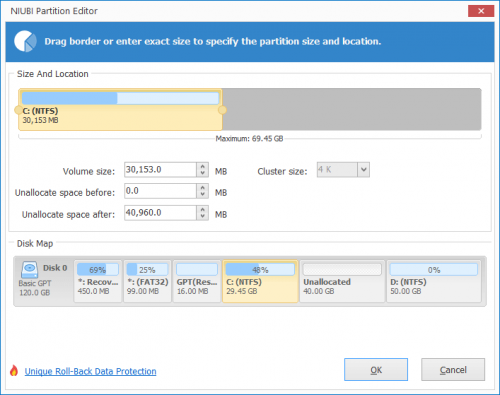Click the Unallocate space before field
The height and width of the screenshot is (395, 500).
click(x=160, y=191)
